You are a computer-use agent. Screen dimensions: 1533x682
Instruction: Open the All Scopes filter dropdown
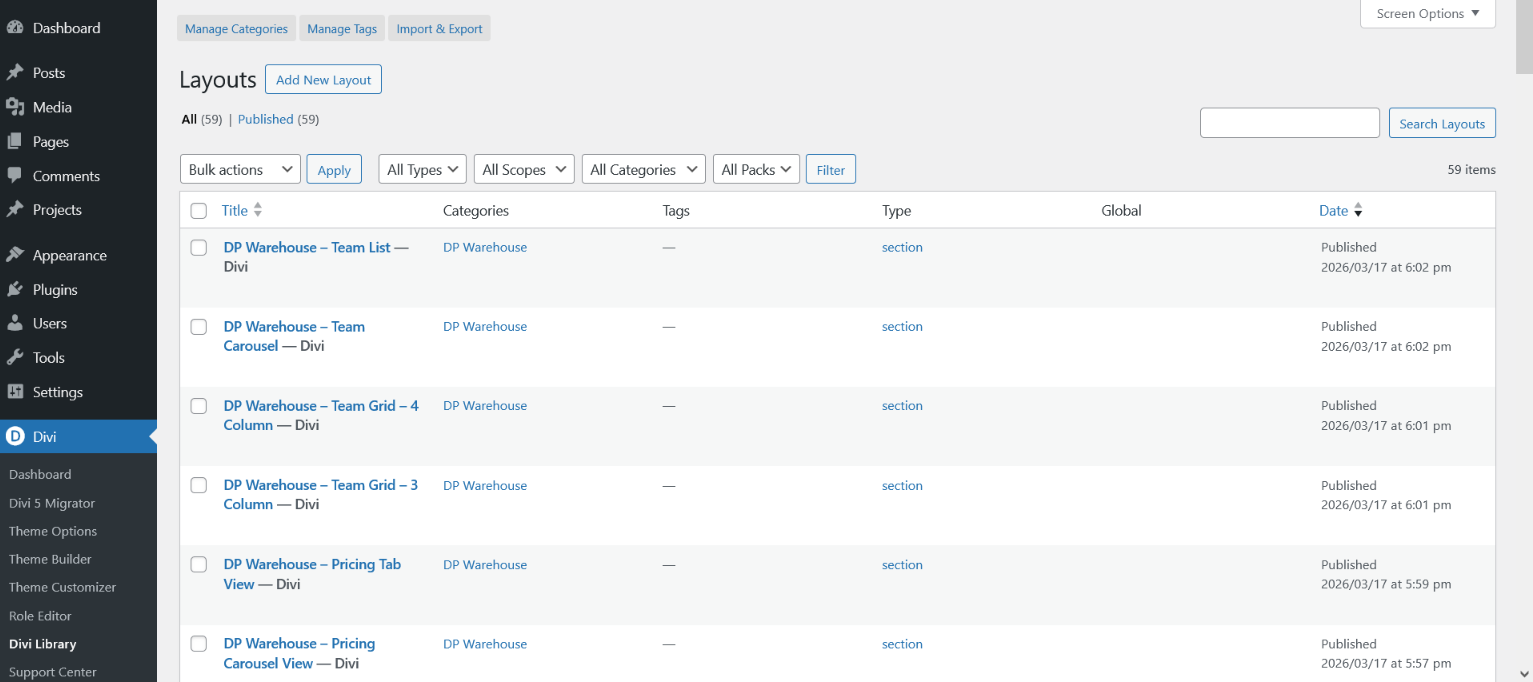coord(524,170)
